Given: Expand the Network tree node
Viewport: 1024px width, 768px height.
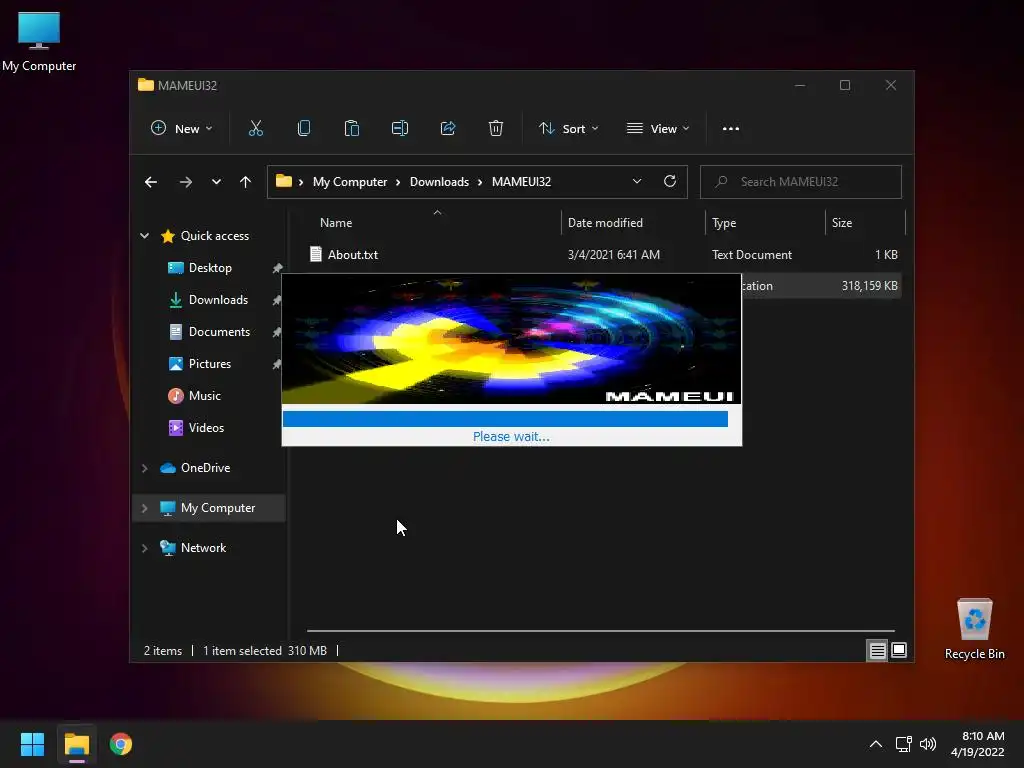Looking at the screenshot, I should coord(144,548).
